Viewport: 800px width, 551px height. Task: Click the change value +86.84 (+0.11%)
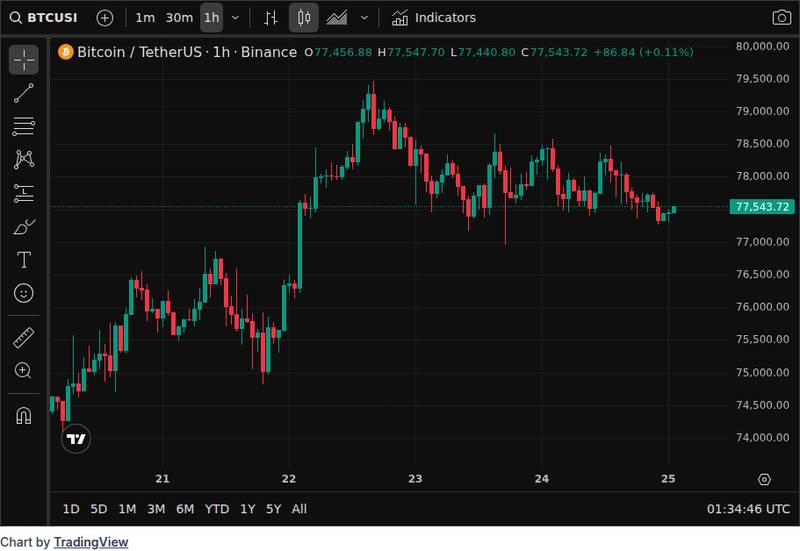tap(643, 52)
